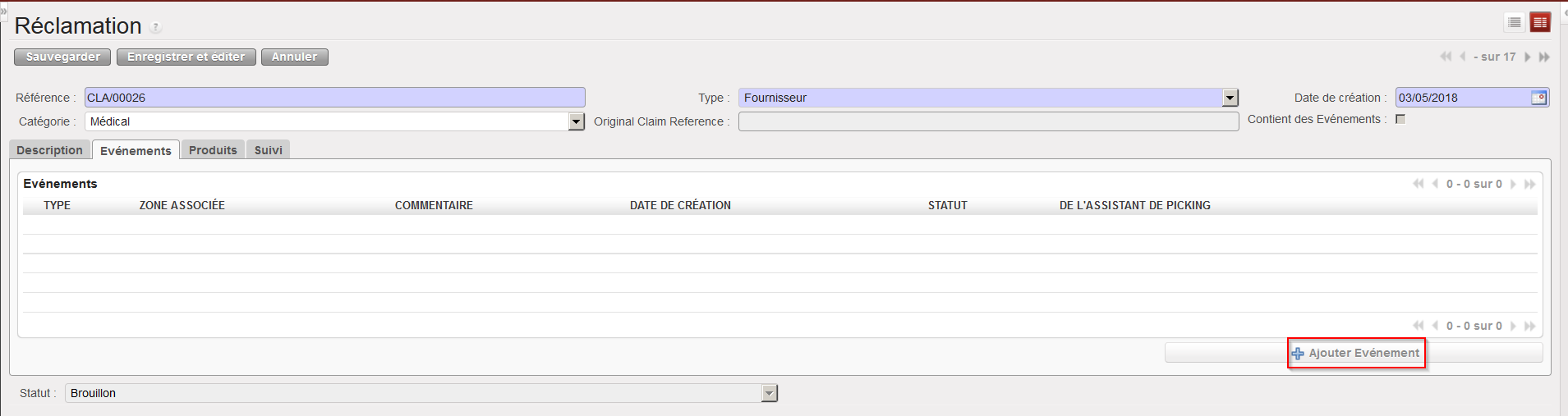Switch to list view icon
This screenshot has width=1568, height=416.
(1515, 23)
